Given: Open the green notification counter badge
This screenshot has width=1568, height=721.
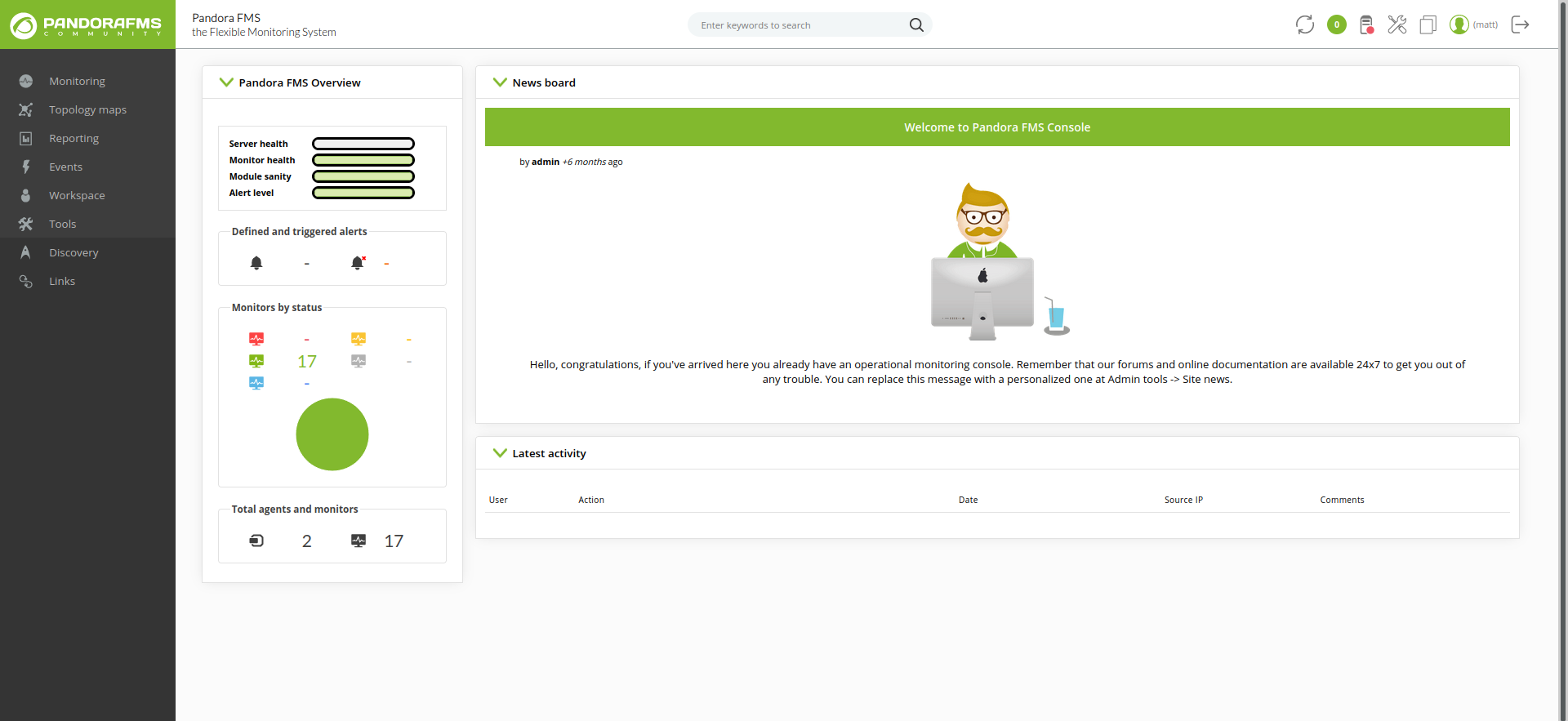Looking at the screenshot, I should click(x=1336, y=24).
